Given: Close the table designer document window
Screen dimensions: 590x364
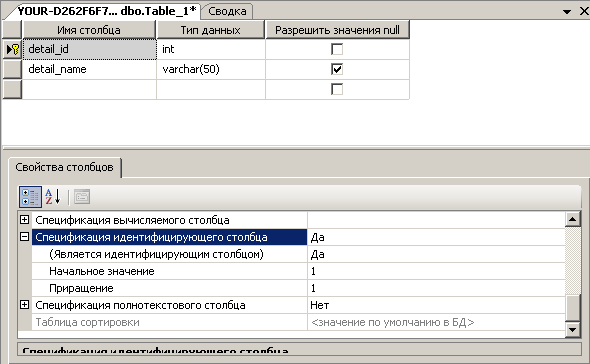Looking at the screenshot, I should 584,11.
